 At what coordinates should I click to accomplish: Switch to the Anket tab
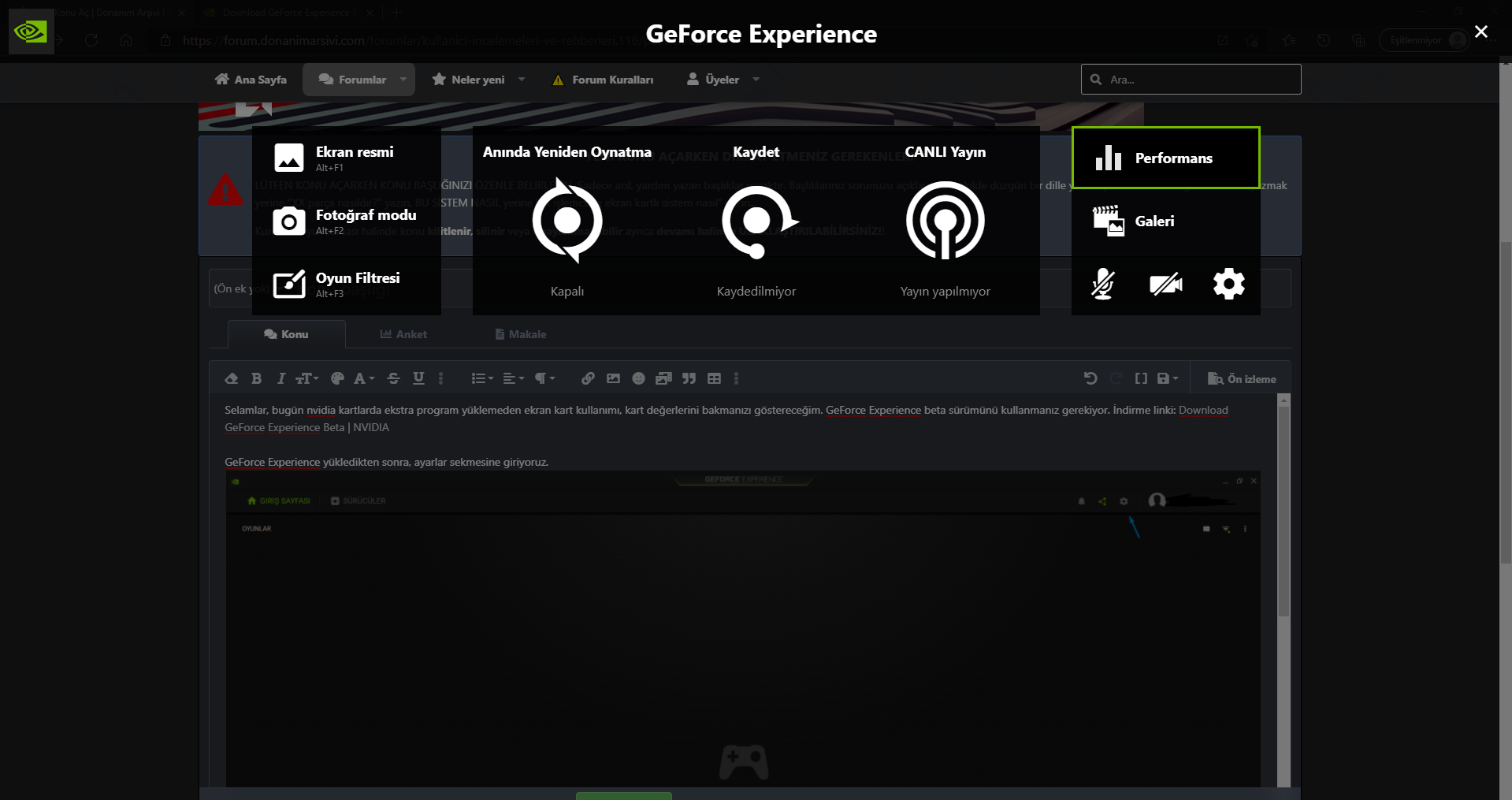[403, 334]
